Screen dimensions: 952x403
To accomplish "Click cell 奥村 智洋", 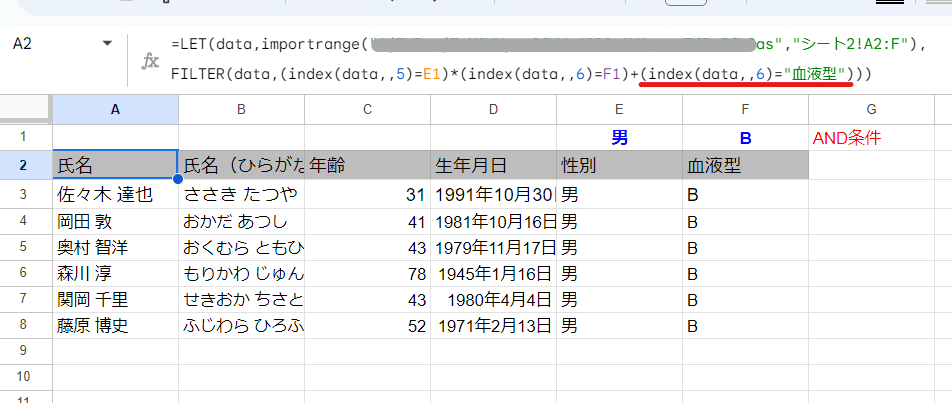I will click(x=115, y=248).
